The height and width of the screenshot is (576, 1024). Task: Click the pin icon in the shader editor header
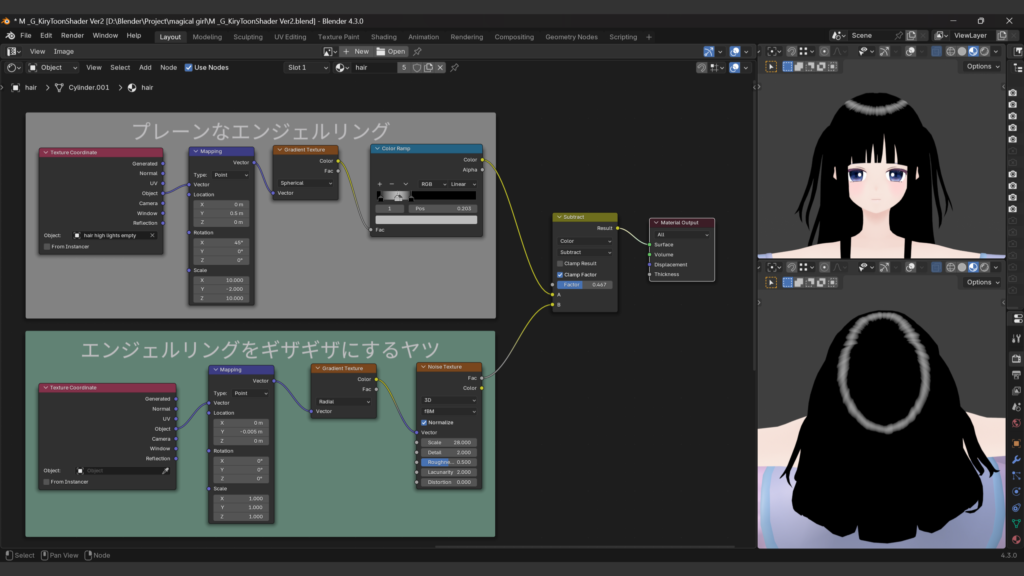click(x=455, y=67)
